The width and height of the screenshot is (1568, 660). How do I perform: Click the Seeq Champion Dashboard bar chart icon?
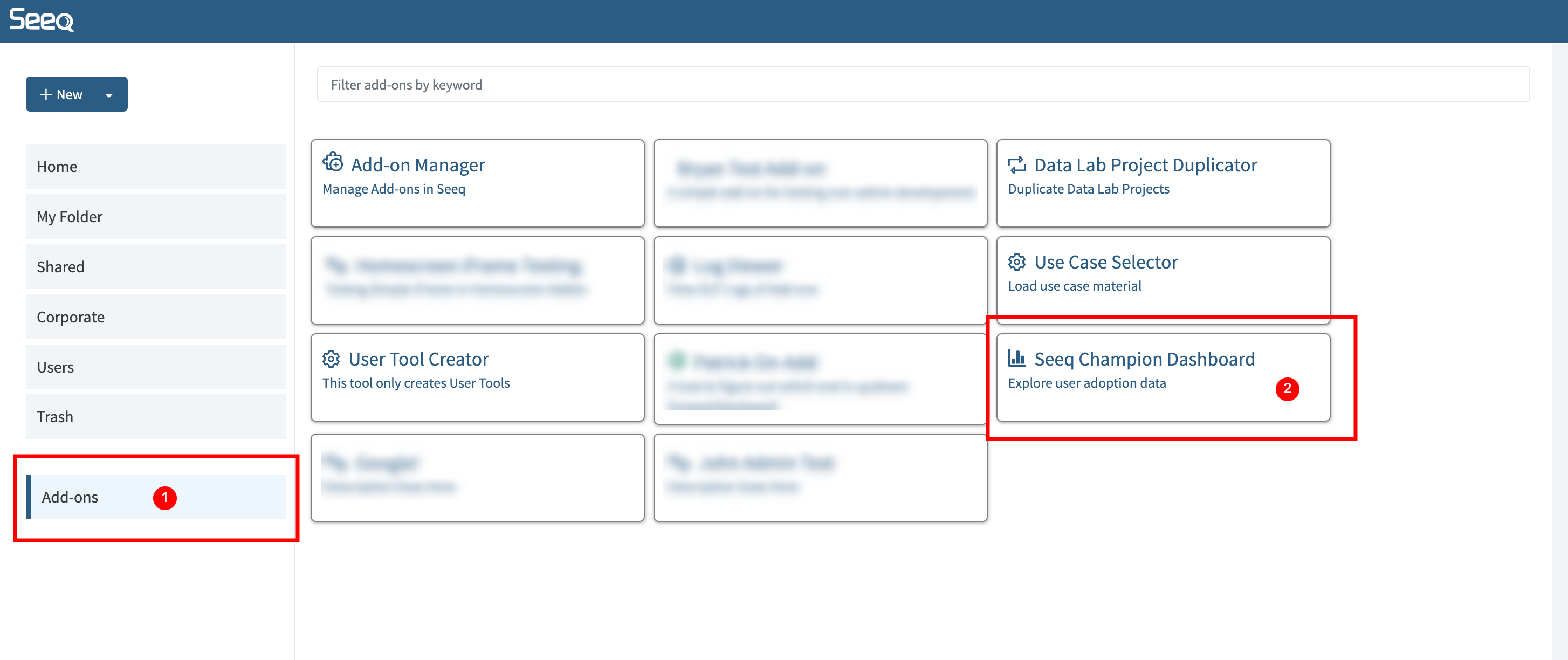click(x=1016, y=358)
